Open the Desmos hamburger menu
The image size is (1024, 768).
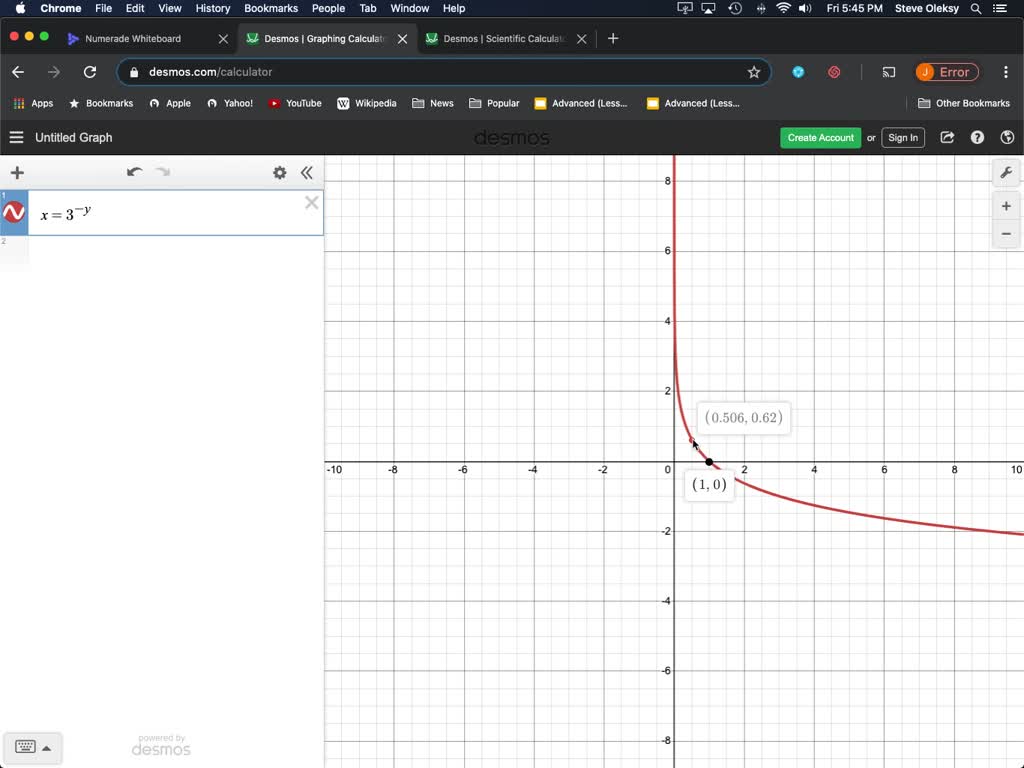click(16, 137)
